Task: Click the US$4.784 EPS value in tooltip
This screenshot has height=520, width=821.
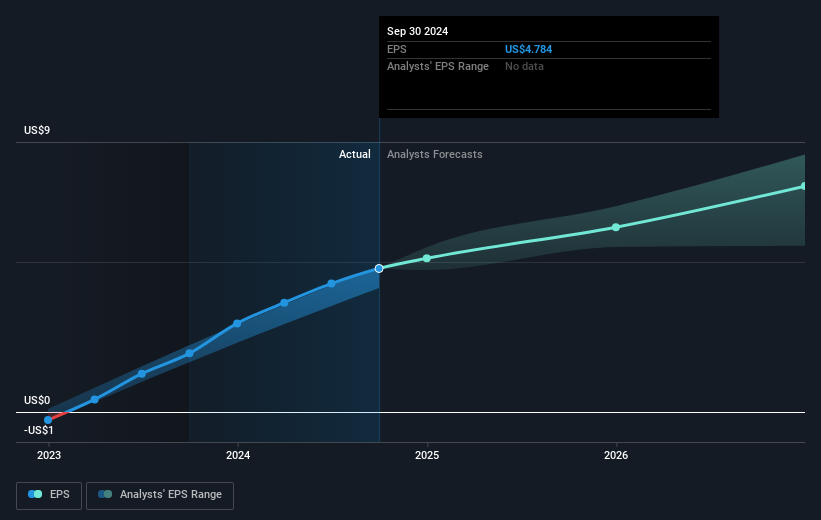Action: (528, 49)
